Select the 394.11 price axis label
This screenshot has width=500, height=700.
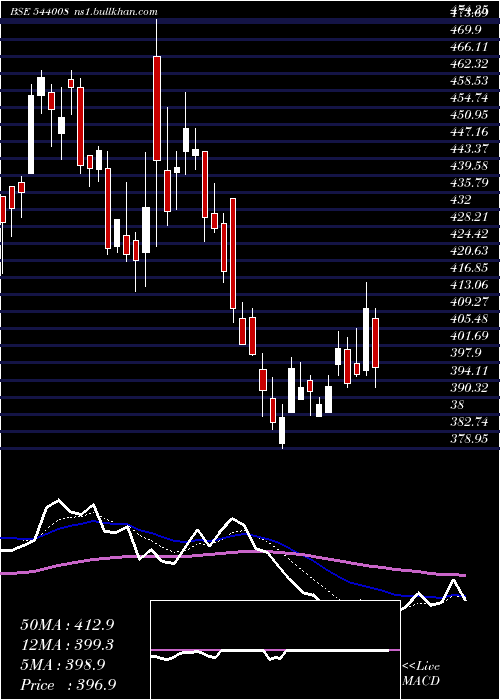[469, 370]
